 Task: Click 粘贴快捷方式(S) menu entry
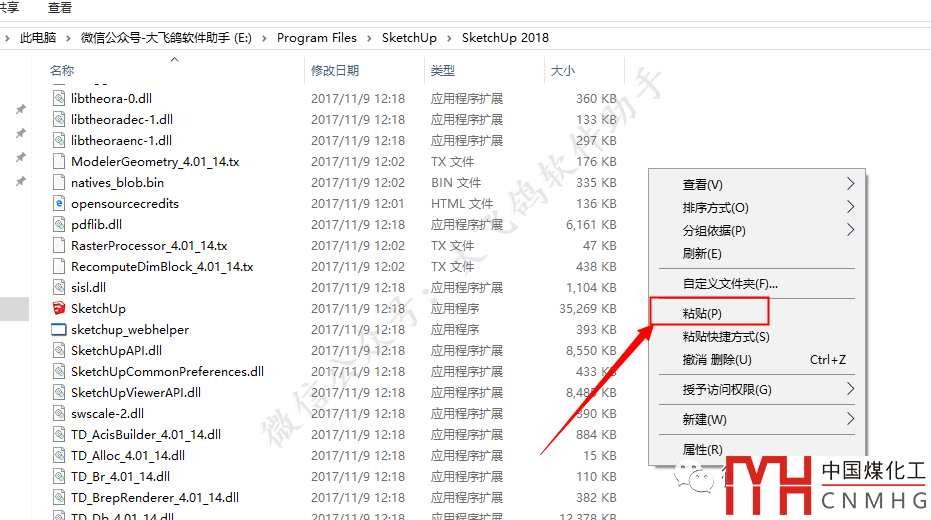(x=726, y=337)
